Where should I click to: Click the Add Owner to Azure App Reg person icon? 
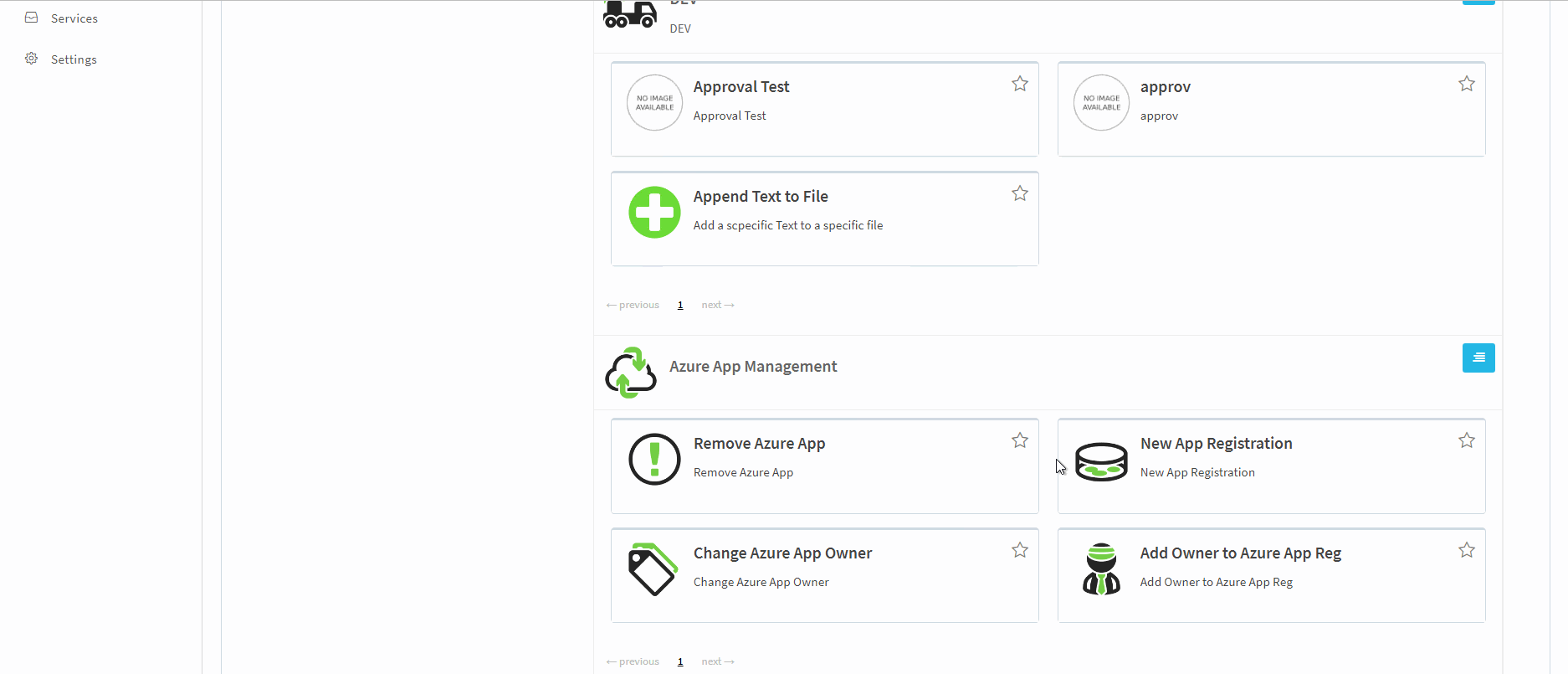[x=1101, y=569]
